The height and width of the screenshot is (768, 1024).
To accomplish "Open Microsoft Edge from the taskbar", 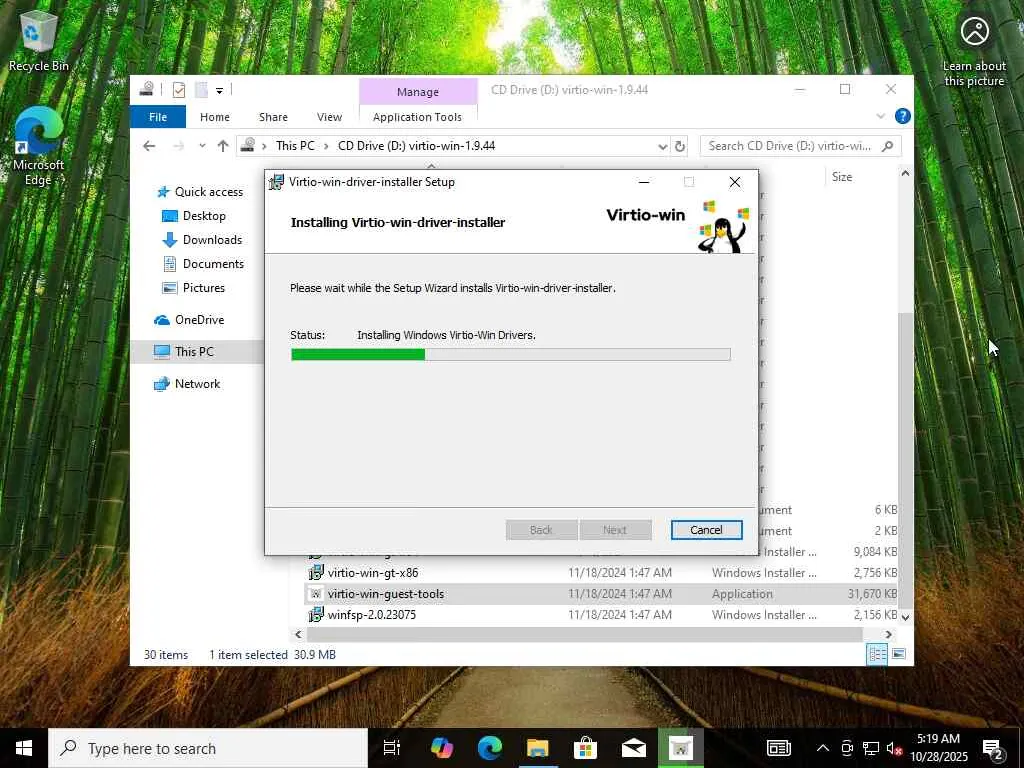I will point(490,748).
